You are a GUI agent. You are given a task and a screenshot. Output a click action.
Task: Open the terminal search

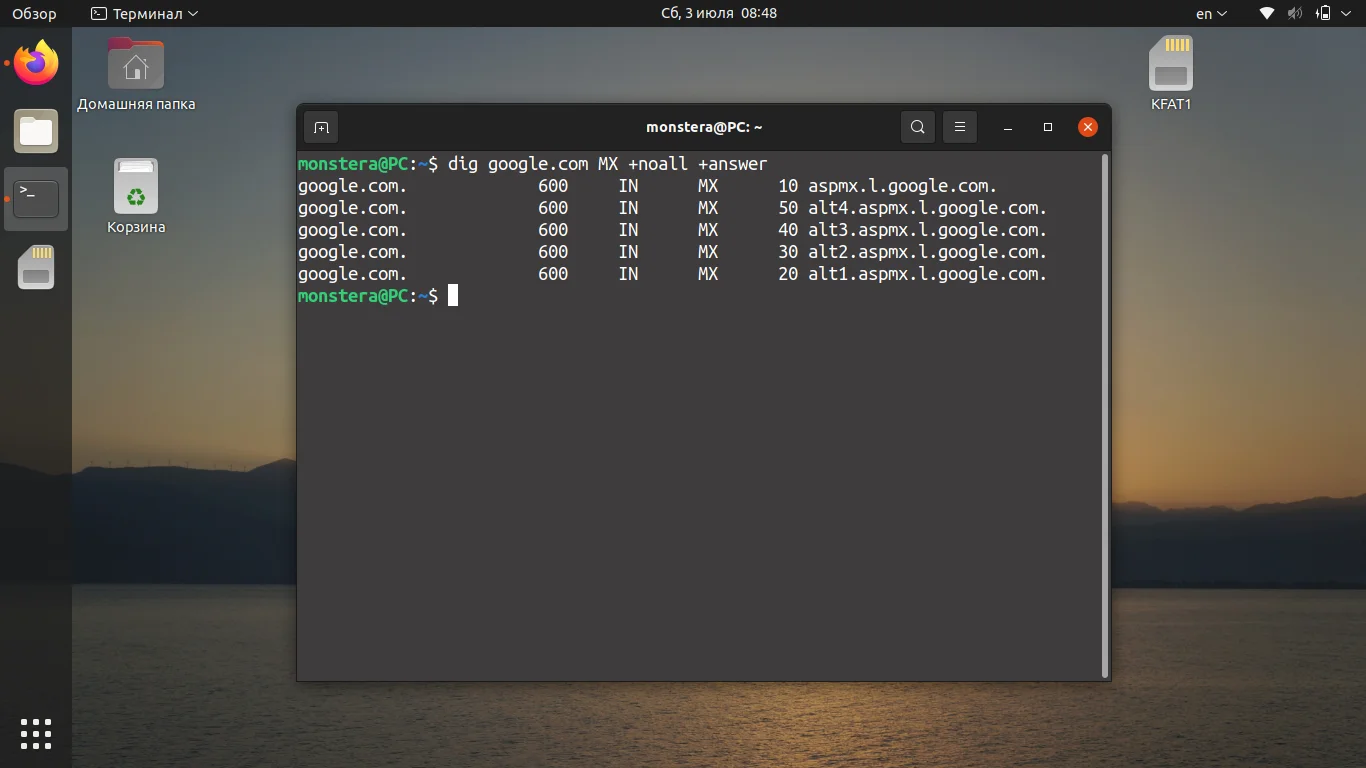(917, 127)
